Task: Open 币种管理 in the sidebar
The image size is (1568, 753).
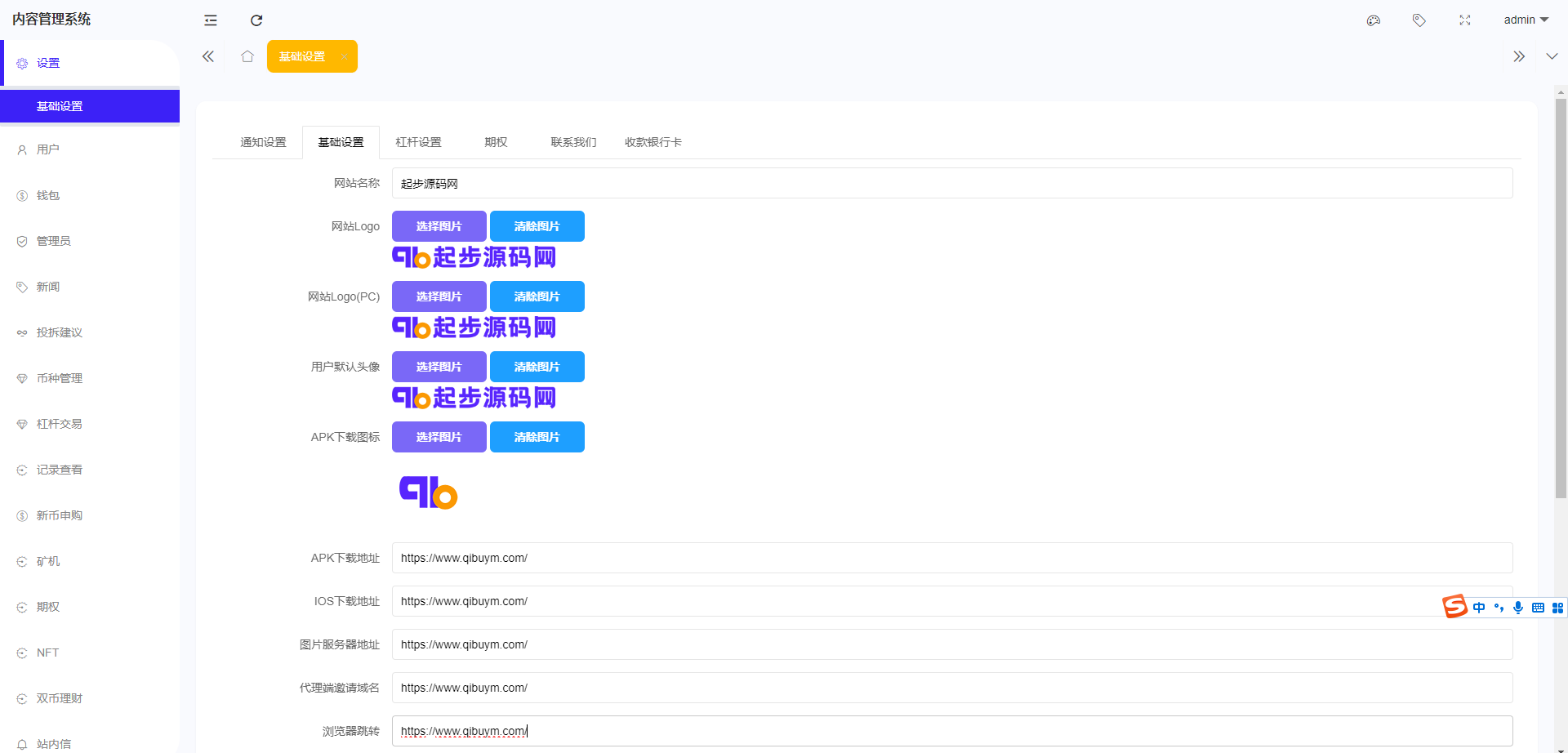Action: (x=60, y=378)
